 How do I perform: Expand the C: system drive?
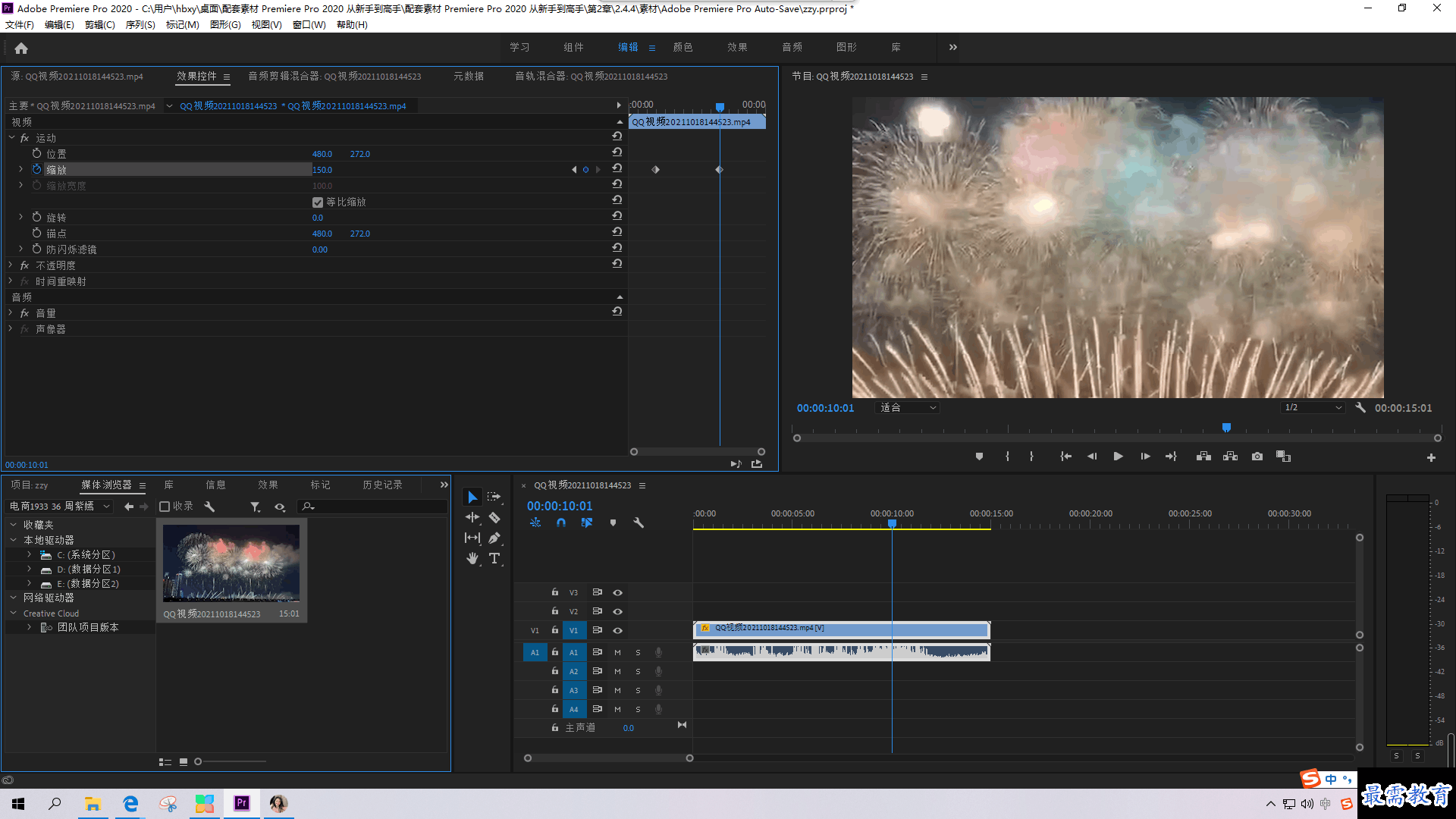point(29,555)
